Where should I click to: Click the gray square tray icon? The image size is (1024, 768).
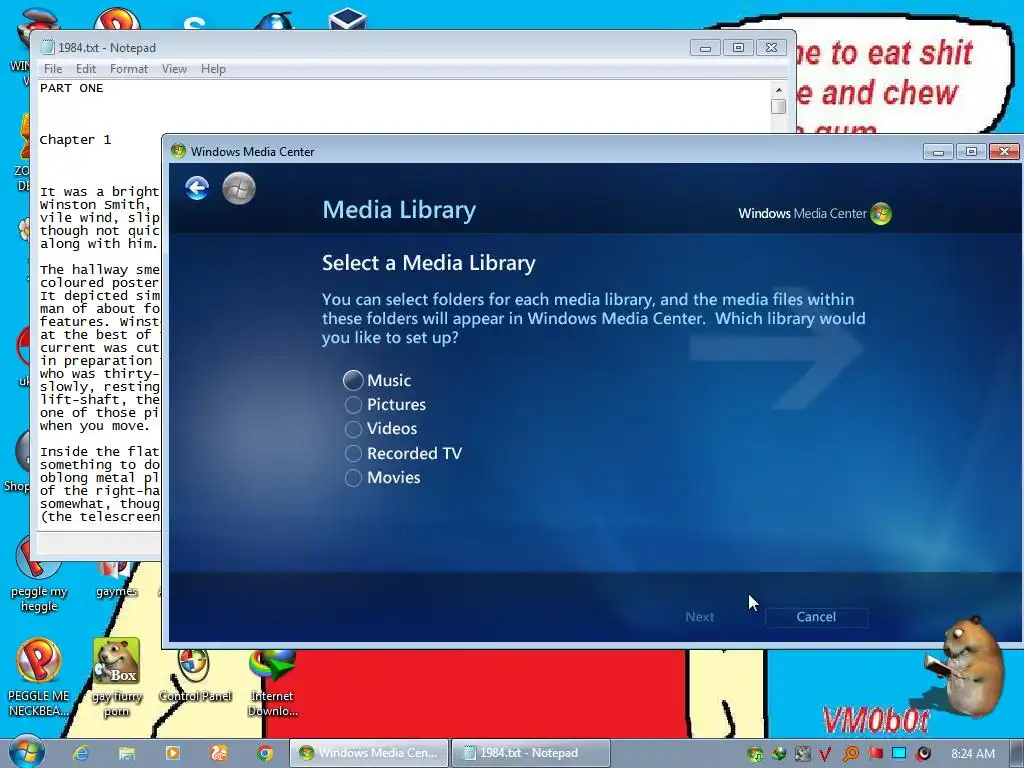tap(803, 754)
